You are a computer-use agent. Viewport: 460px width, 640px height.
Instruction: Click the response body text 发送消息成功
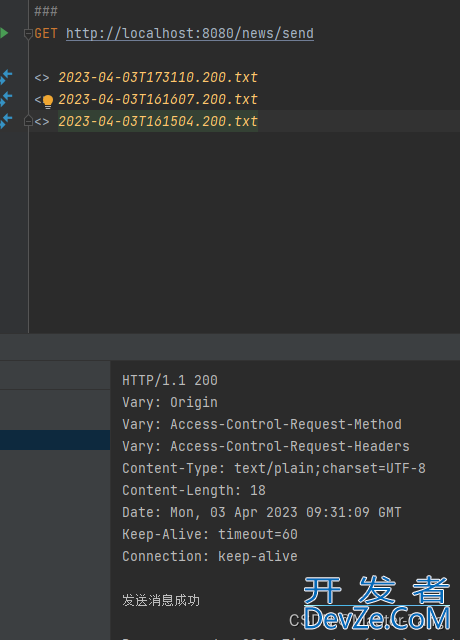[x=161, y=600]
